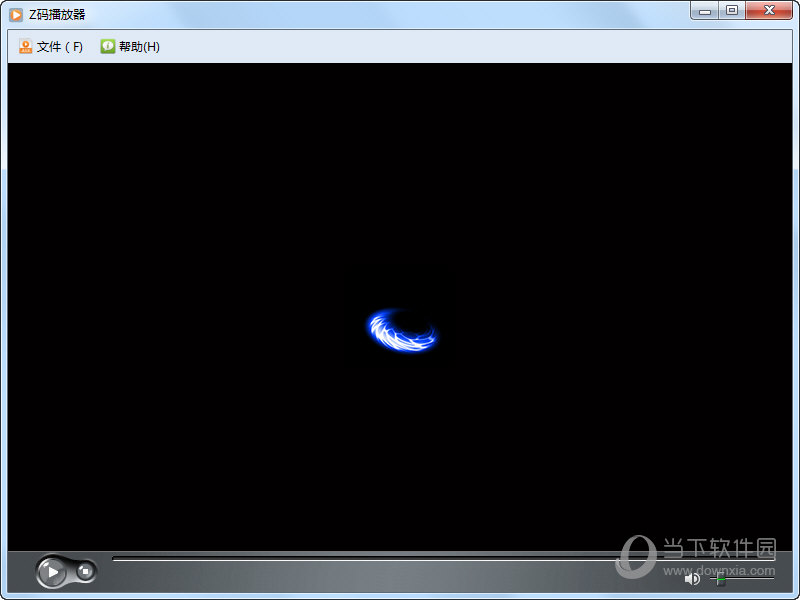Mute audio using the speaker icon
800x600 pixels.
pos(691,578)
